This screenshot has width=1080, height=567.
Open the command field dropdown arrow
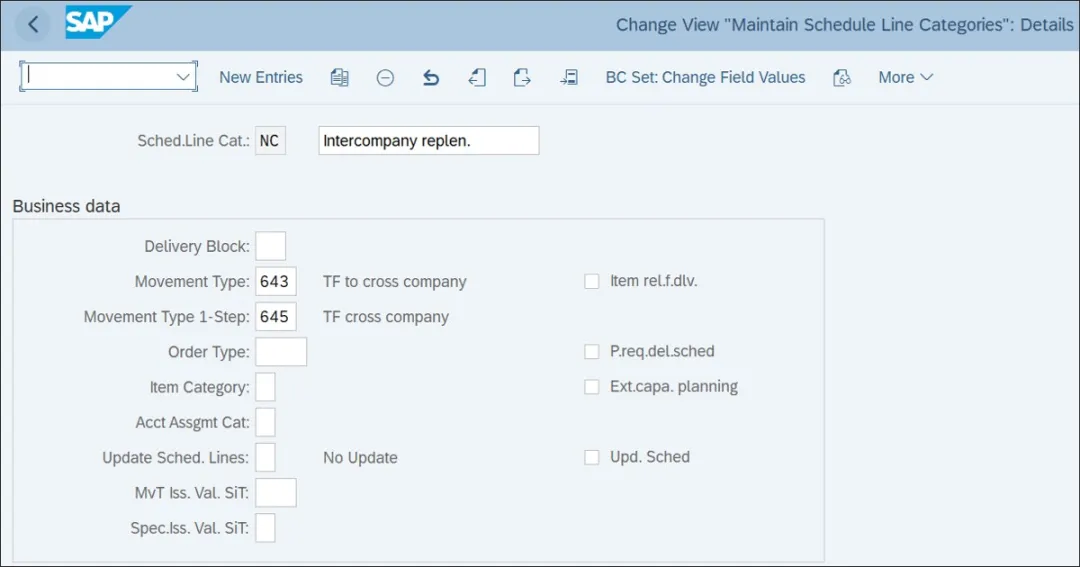(183, 77)
